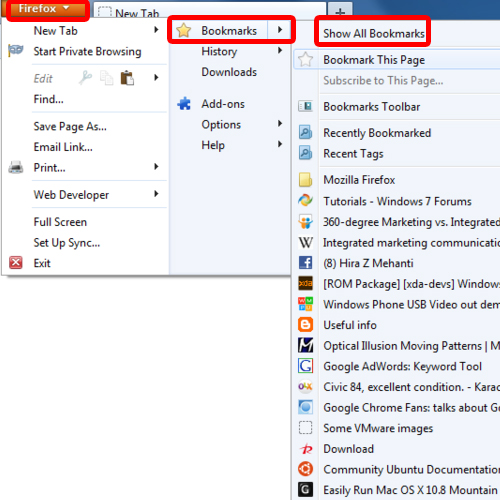The width and height of the screenshot is (500, 500).
Task: Expand the Help submenu arrow
Action: (280, 144)
